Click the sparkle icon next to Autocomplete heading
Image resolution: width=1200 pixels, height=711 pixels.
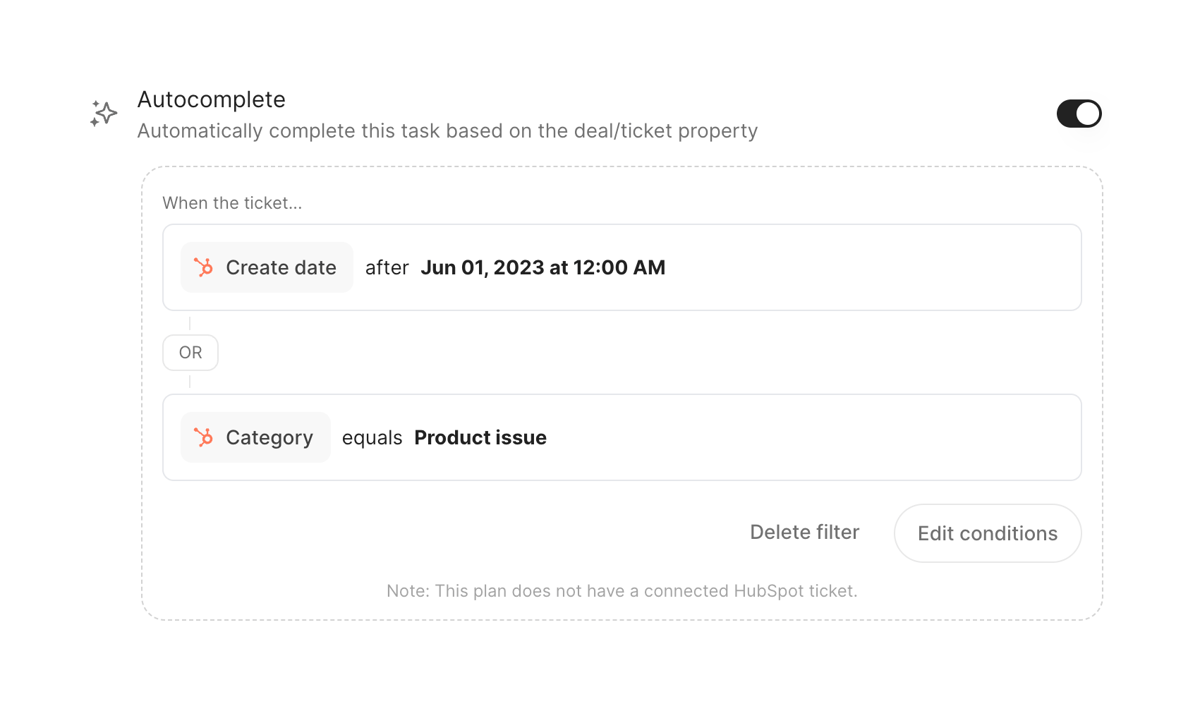(x=103, y=113)
